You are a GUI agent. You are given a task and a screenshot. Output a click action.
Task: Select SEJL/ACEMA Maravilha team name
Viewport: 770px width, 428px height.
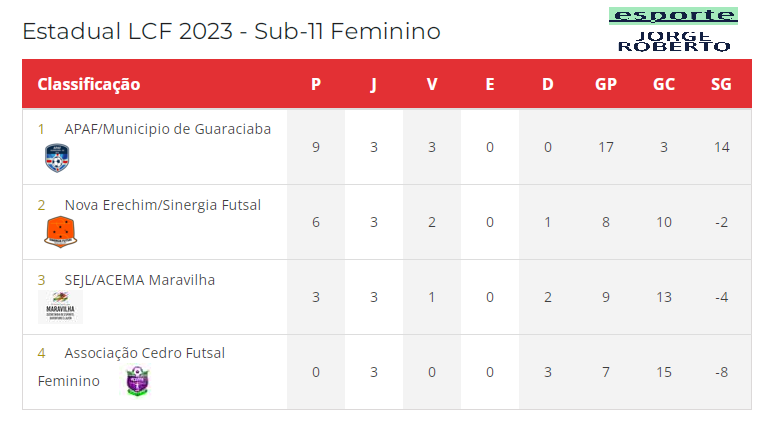(x=139, y=280)
